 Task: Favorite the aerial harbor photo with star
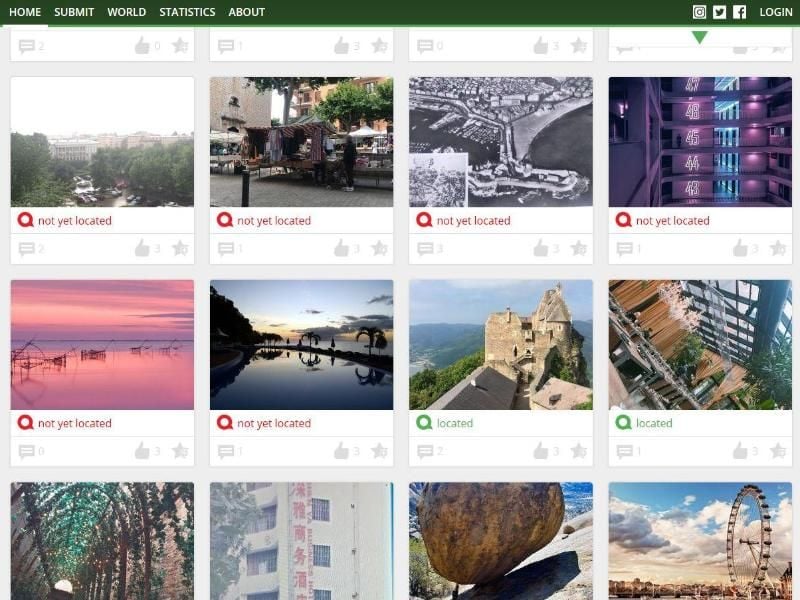click(579, 248)
